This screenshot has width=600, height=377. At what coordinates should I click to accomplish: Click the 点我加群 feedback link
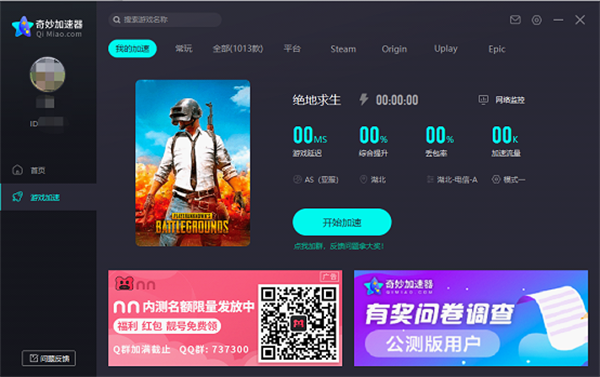coord(338,246)
